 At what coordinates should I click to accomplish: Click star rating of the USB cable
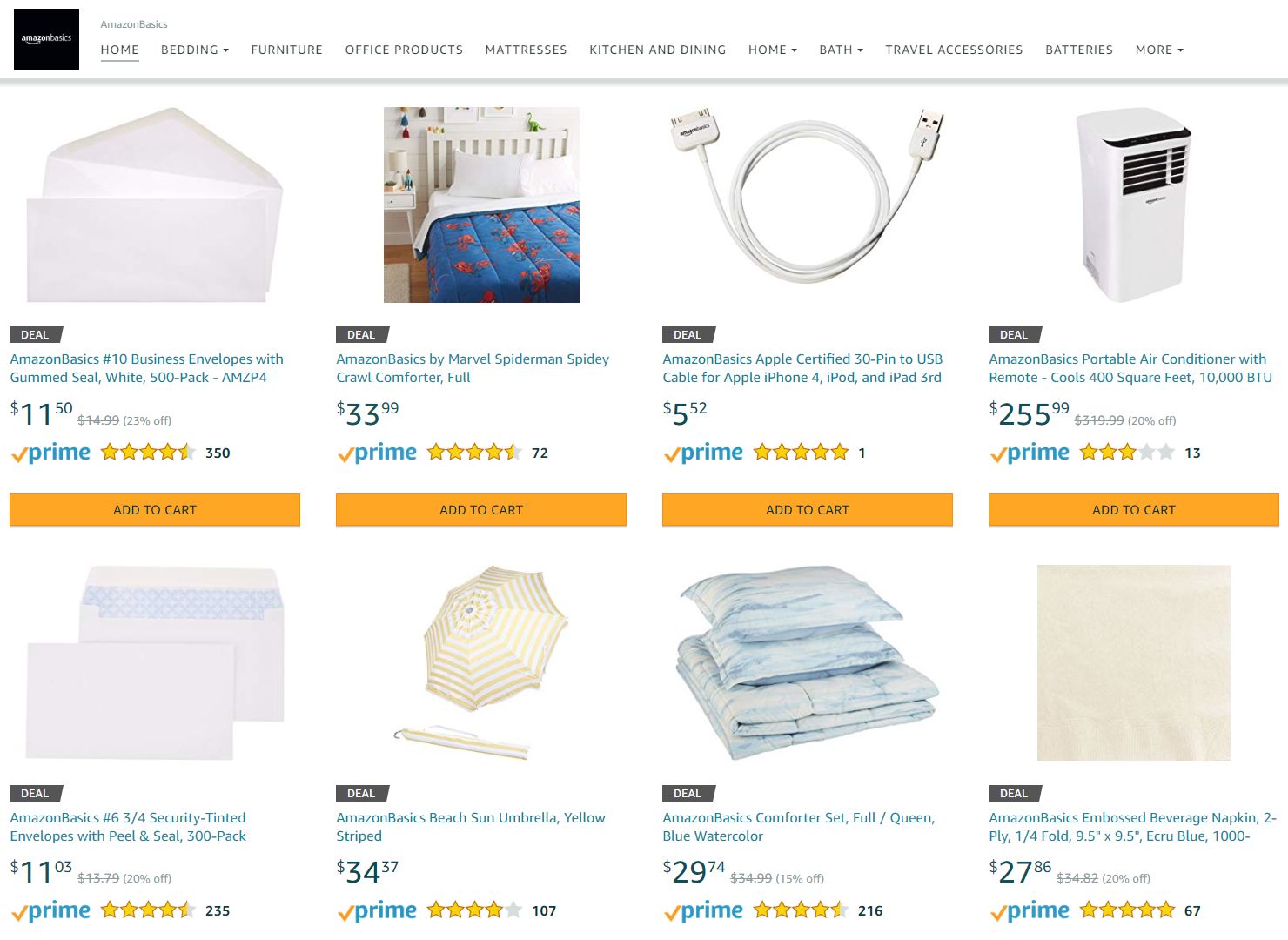tap(801, 453)
